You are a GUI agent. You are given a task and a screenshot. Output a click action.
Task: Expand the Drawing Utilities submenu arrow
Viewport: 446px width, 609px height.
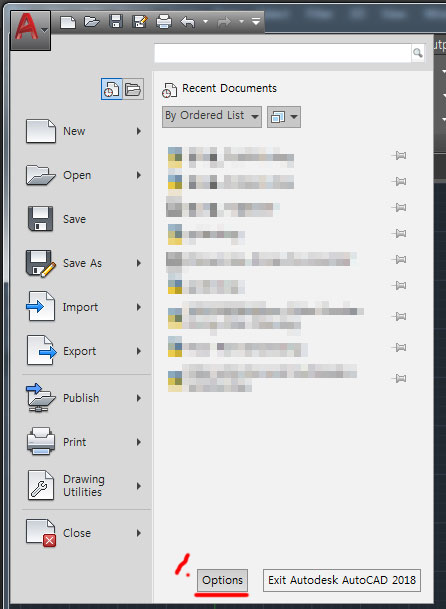coord(139,486)
